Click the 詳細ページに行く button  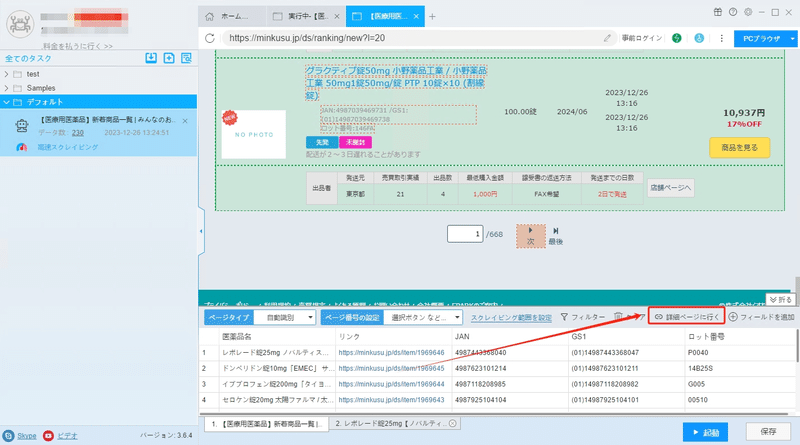(687, 317)
